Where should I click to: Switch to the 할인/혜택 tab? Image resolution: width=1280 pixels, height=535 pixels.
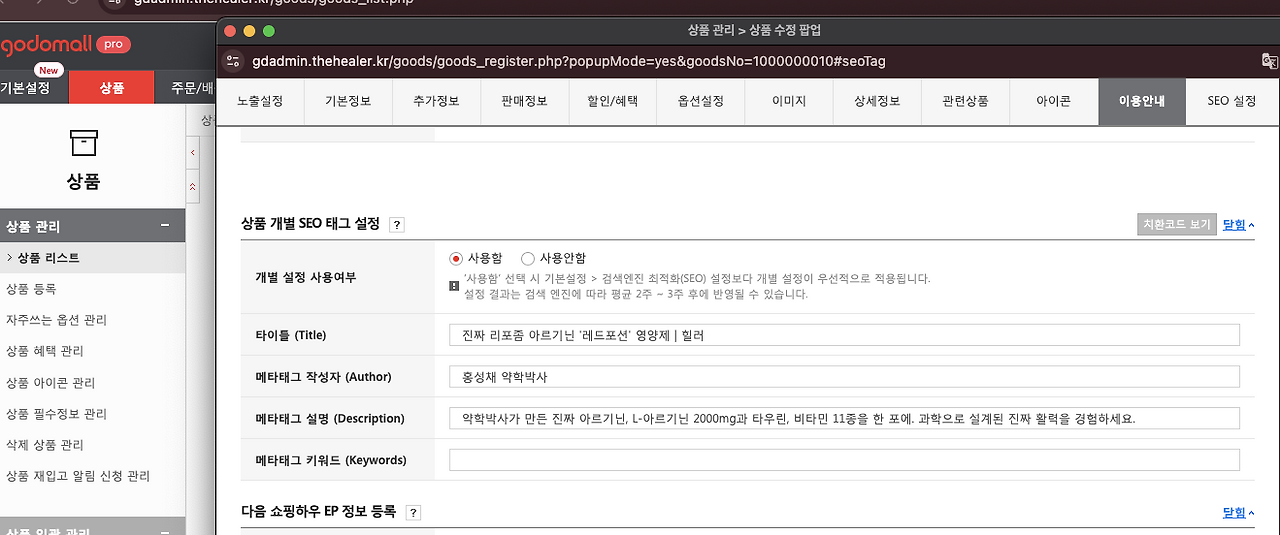(612, 101)
